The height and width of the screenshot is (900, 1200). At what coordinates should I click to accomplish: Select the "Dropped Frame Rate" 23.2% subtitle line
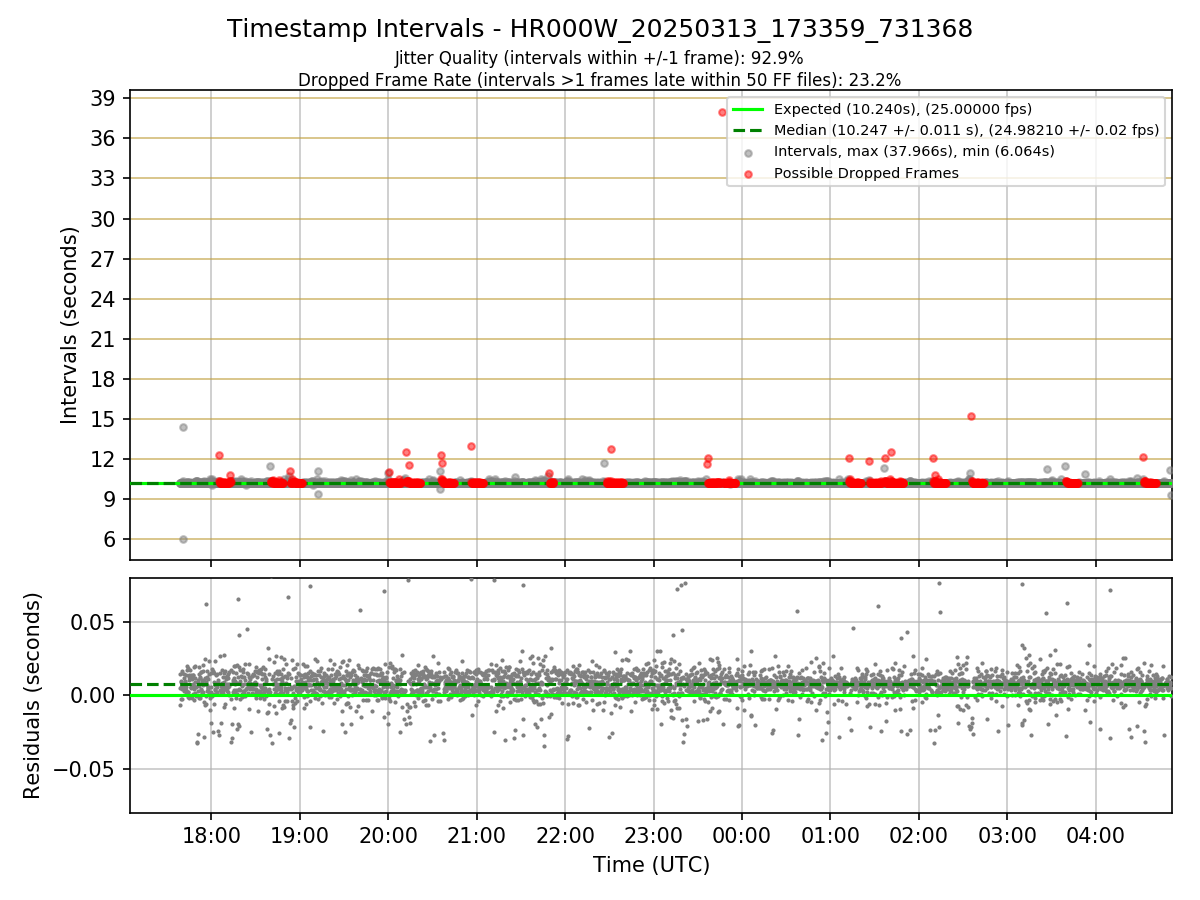click(x=600, y=80)
